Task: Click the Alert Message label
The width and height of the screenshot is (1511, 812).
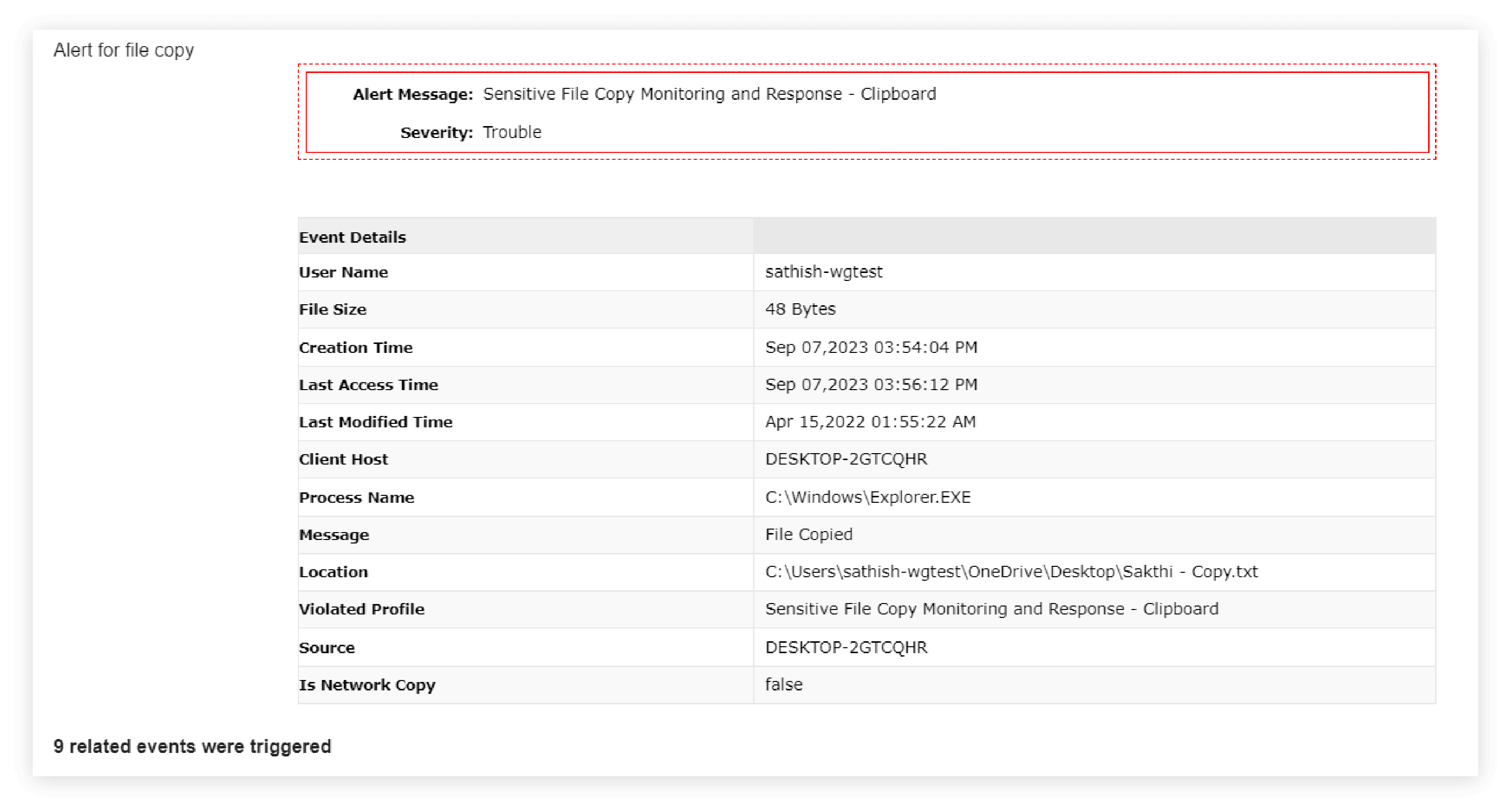Action: pos(412,94)
